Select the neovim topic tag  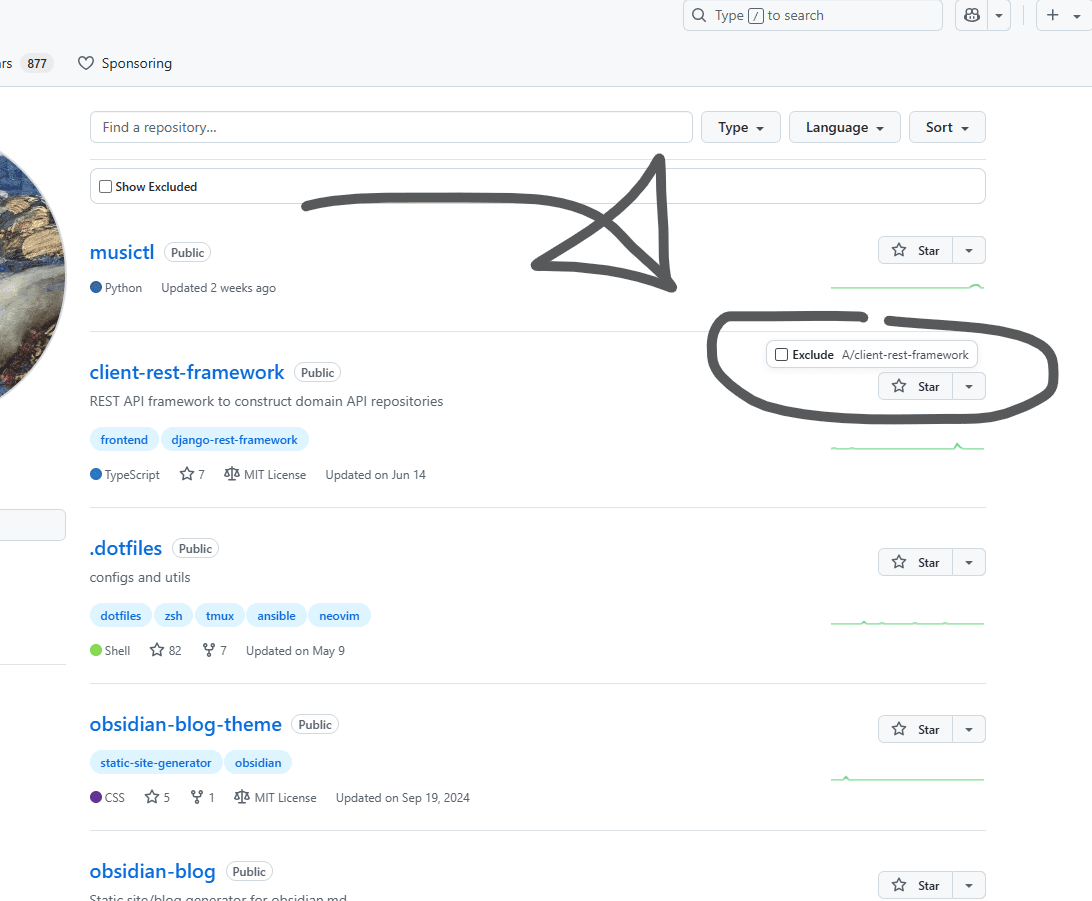pos(339,616)
